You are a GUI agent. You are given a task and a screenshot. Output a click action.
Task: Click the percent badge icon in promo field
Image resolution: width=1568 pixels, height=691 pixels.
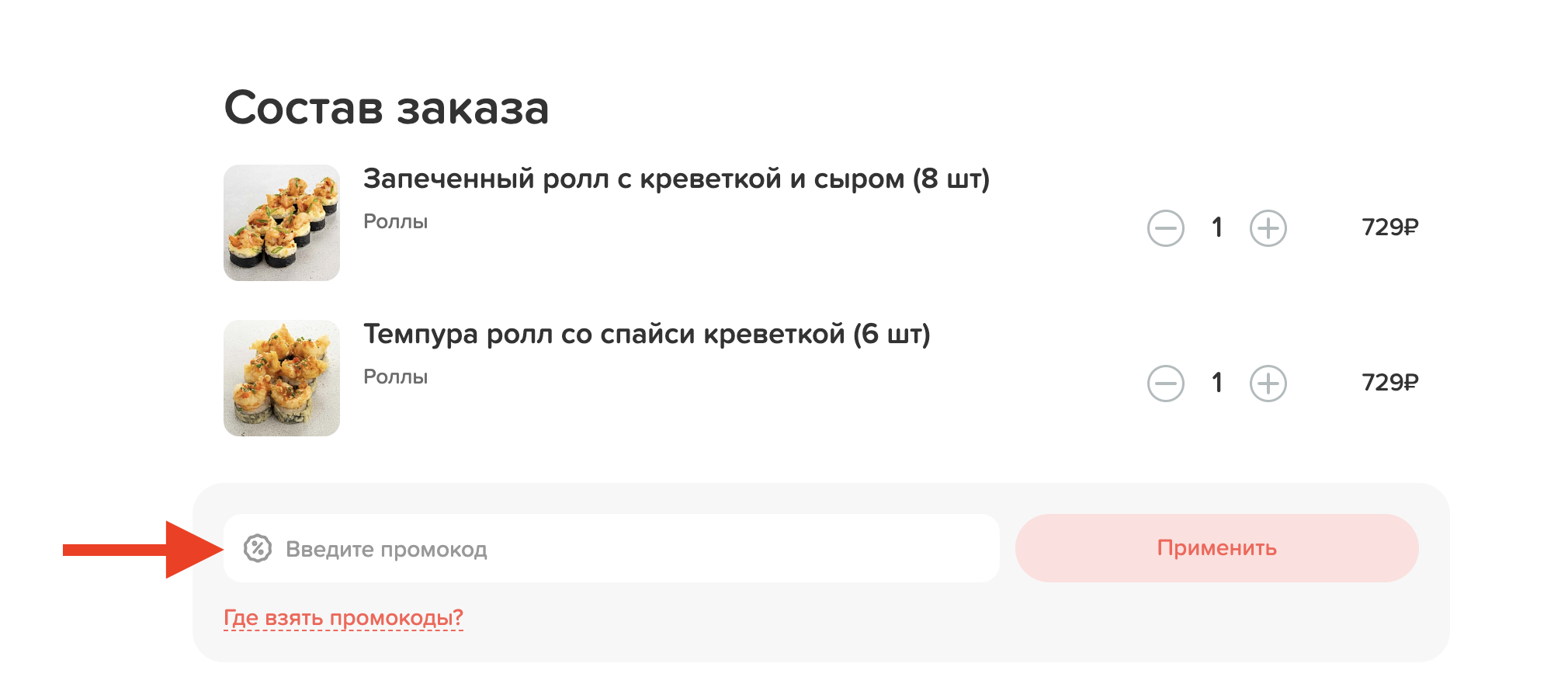(258, 548)
